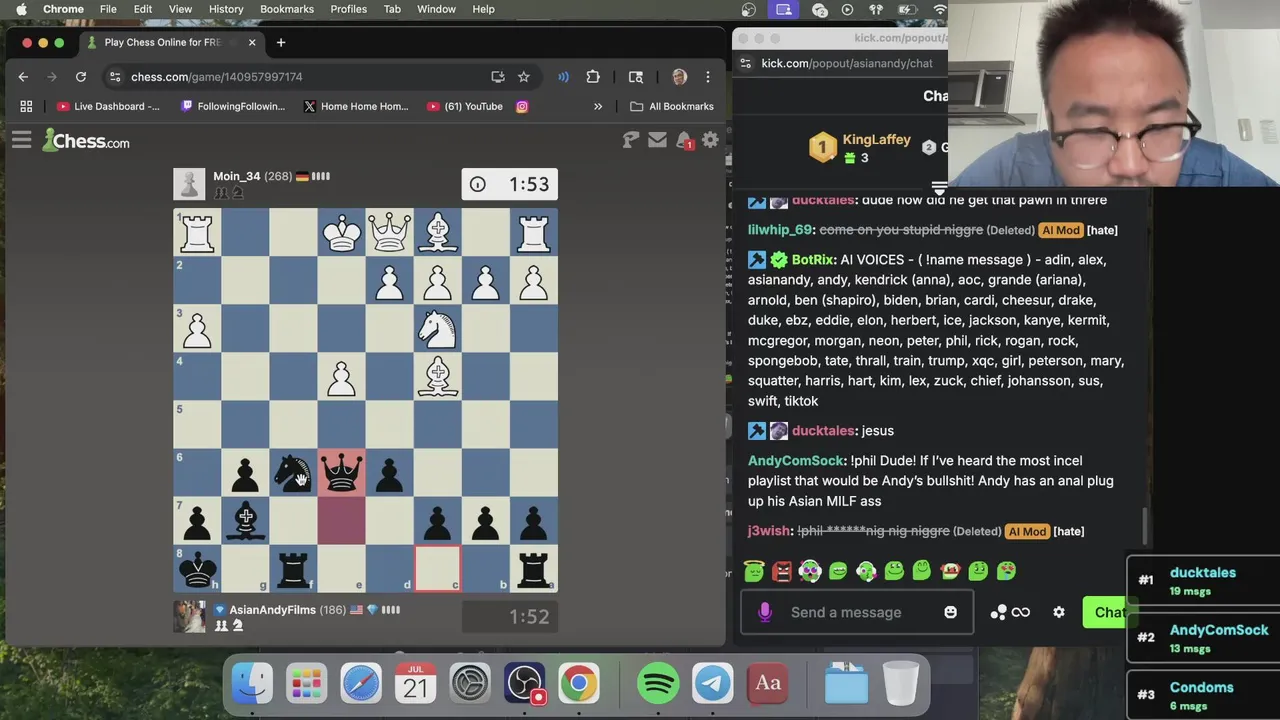Image resolution: width=1280 pixels, height=720 pixels.
Task: View site information icon in Chrome address bar
Action: coord(115,77)
